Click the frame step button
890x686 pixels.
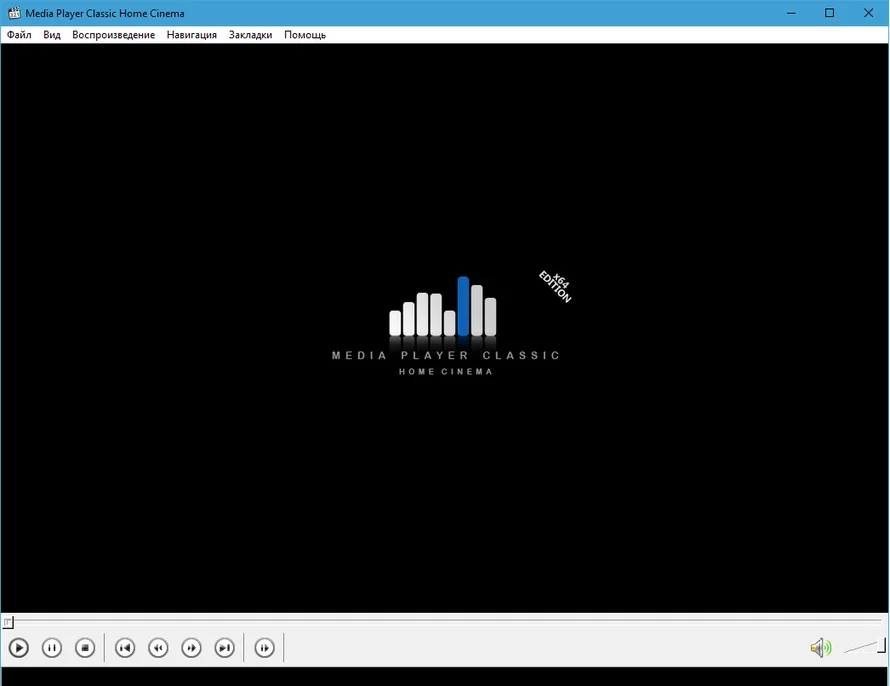(264, 648)
